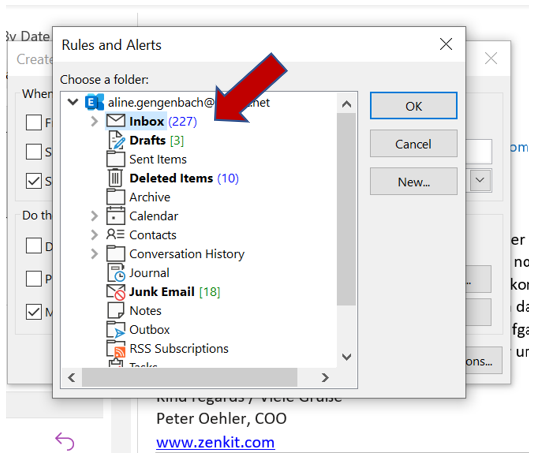Click the Contacts person icon
Image resolution: width=548 pixels, height=460 pixels.
click(x=115, y=234)
